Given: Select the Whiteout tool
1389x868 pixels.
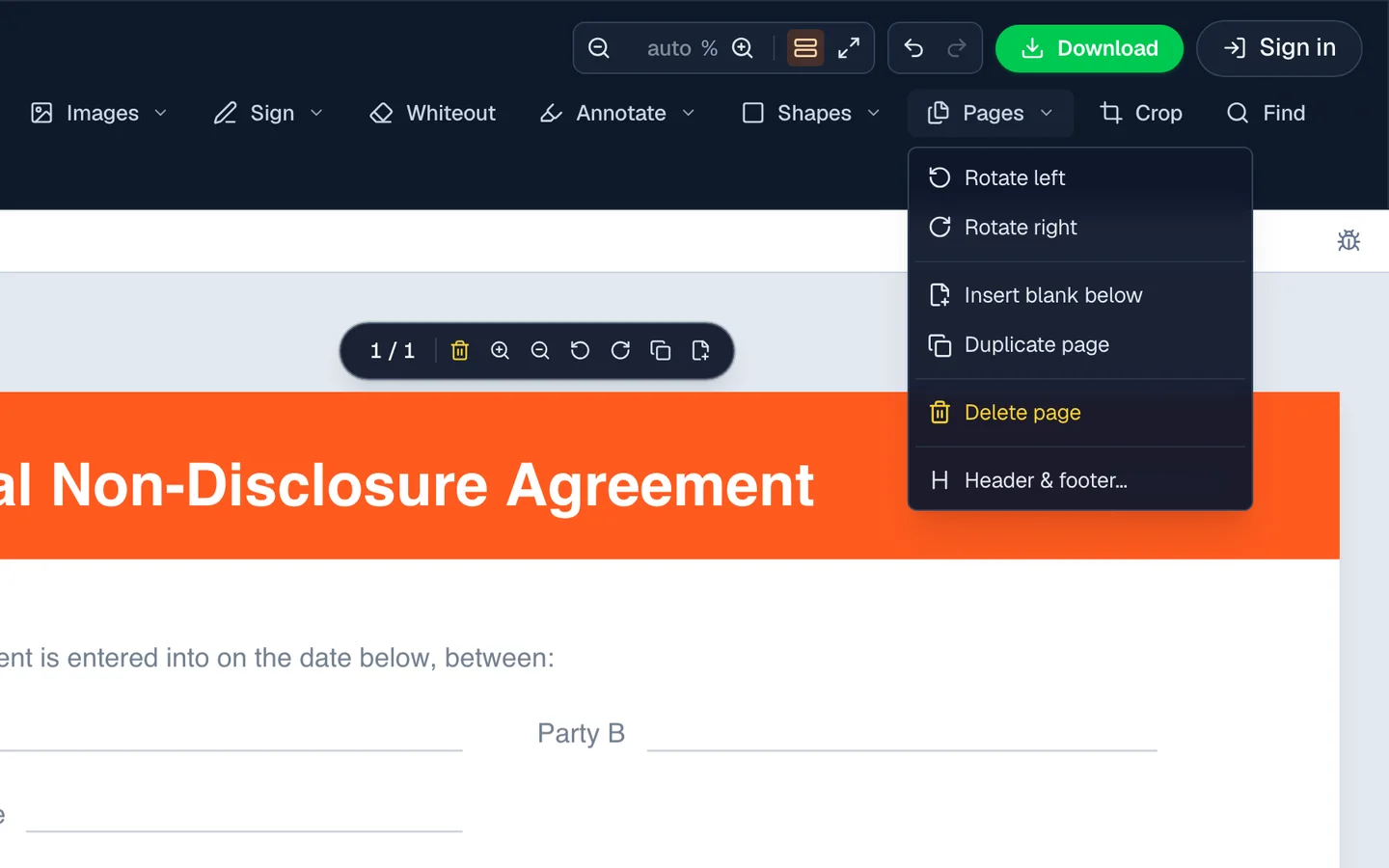Looking at the screenshot, I should pos(433,113).
